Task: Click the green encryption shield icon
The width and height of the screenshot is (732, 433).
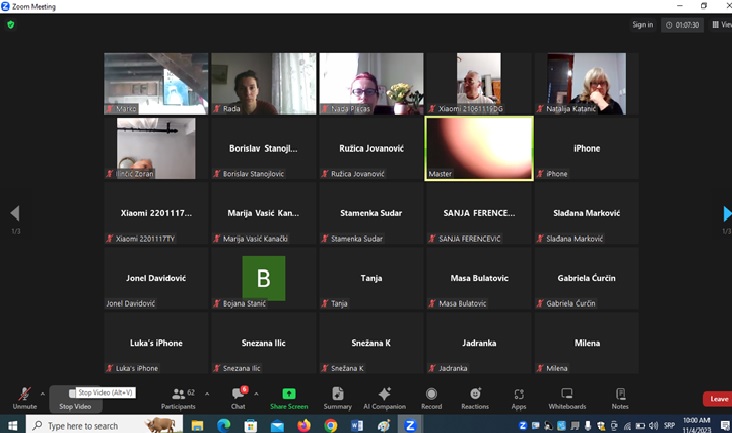Action: (x=11, y=25)
